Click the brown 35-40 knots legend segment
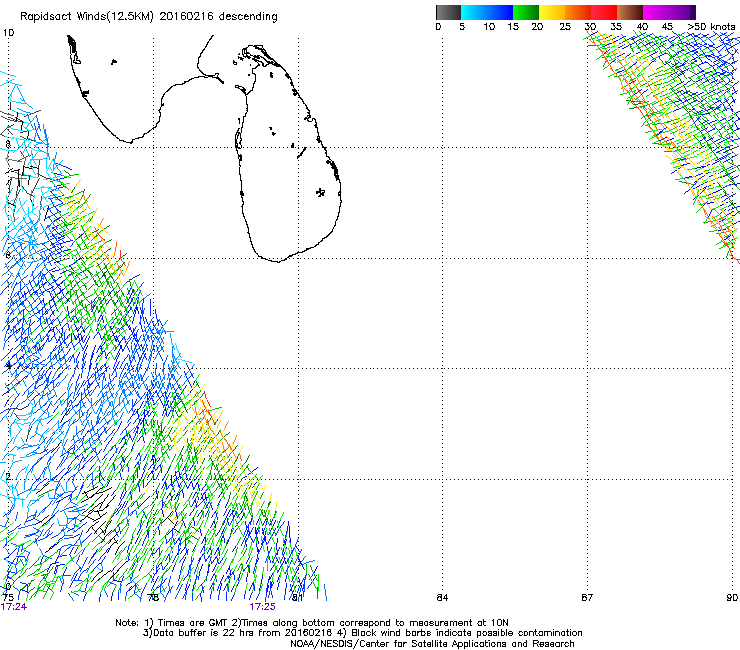The image size is (740, 650). click(630, 12)
